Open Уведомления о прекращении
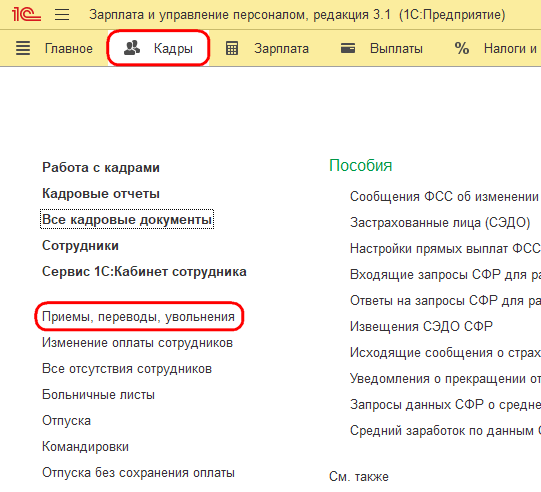The width and height of the screenshot is (541, 492). click(445, 378)
